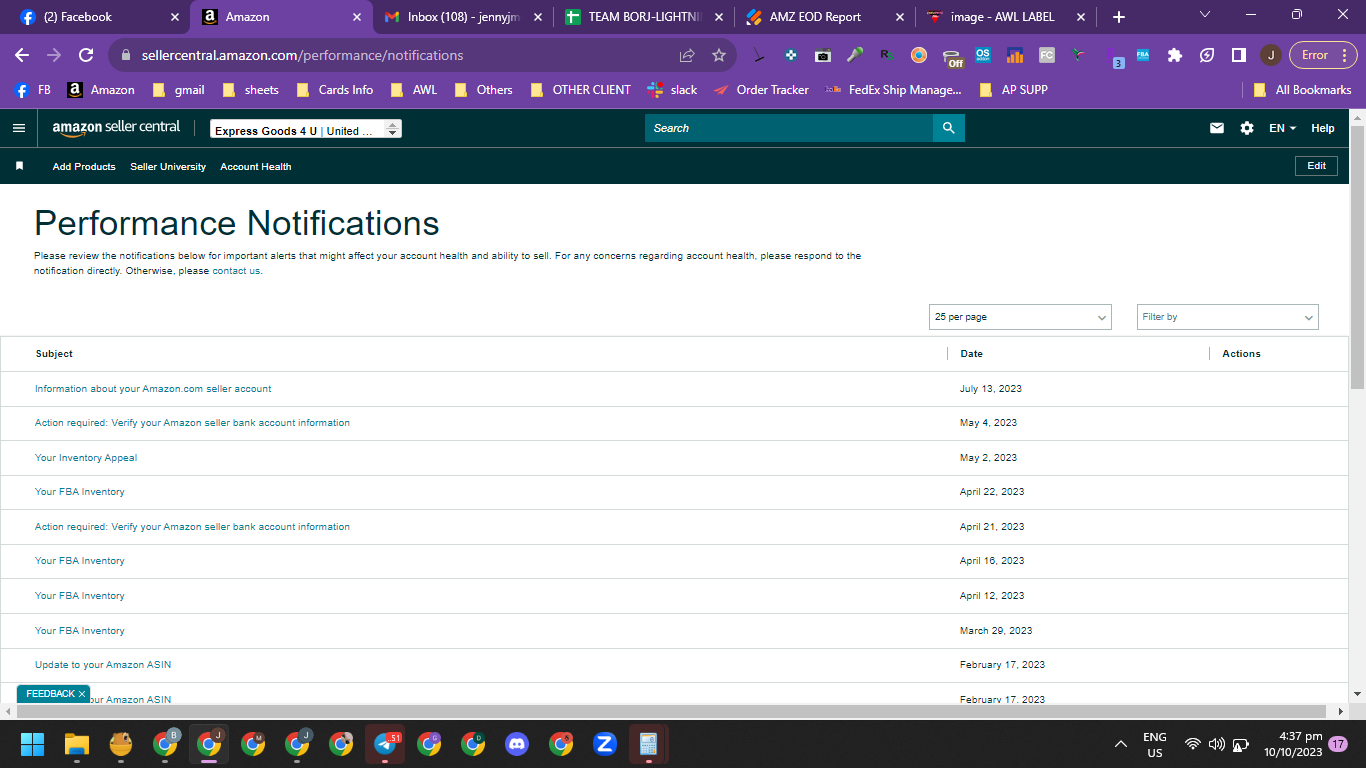
Task: Open Your FBA Inventory notification from March 29
Action: (x=80, y=631)
